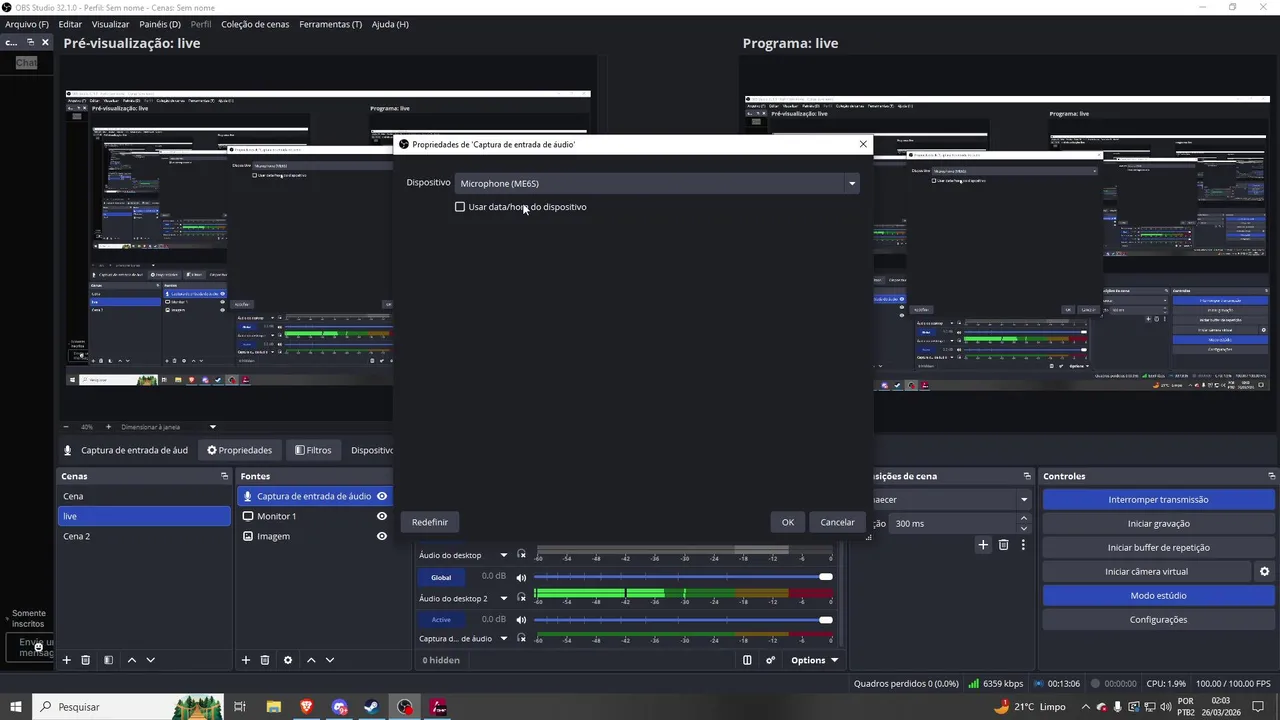Open the Áudio do desktop 2 dropdown arrow
Screen dimensions: 1280x720
(504, 598)
